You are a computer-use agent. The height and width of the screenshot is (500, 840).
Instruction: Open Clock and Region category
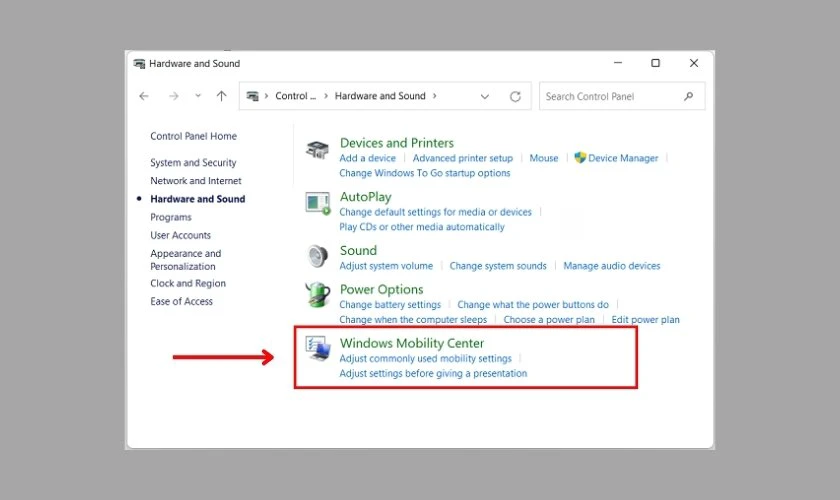click(188, 283)
